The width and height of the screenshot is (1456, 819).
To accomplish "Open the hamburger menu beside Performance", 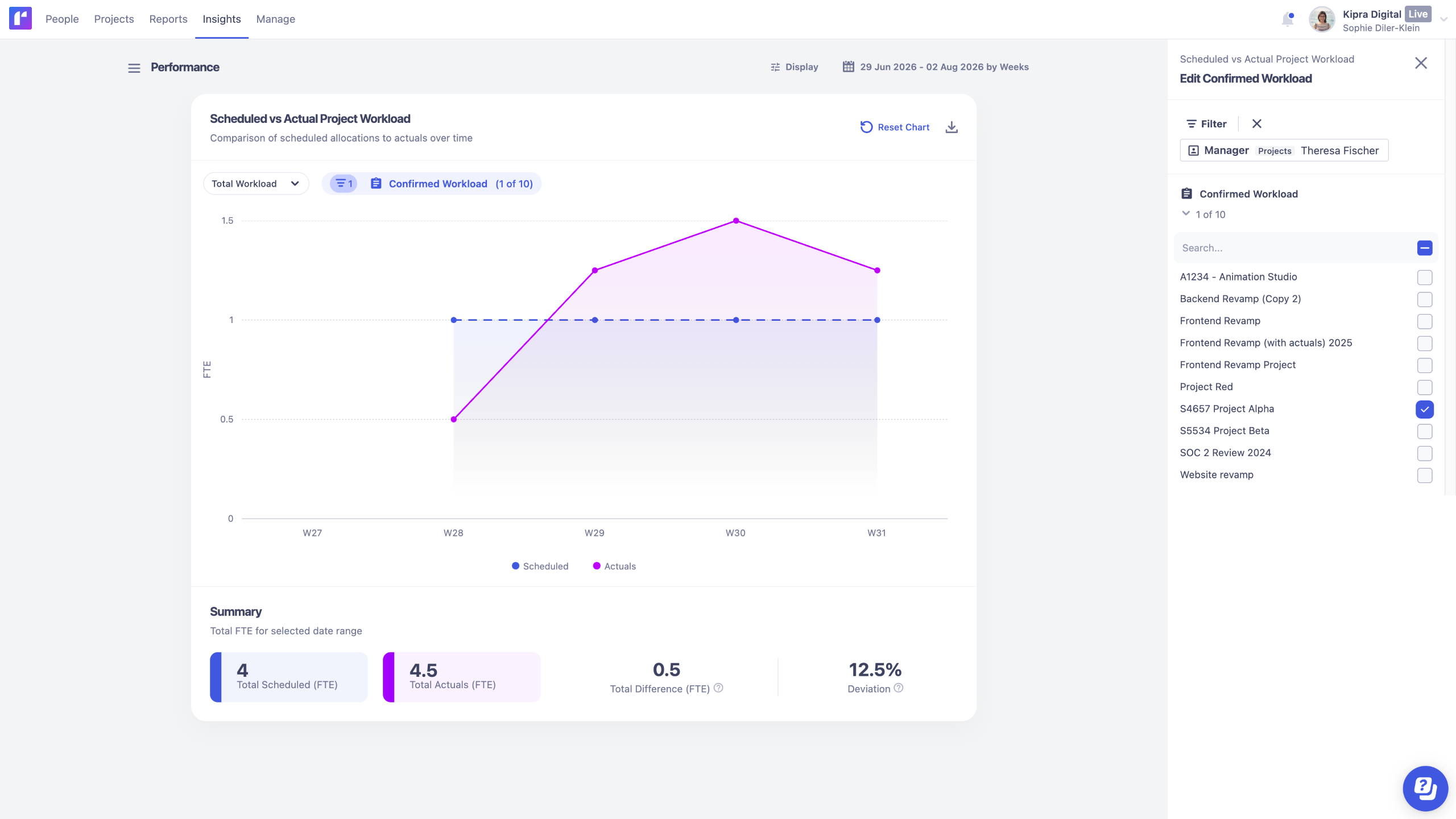I will pos(134,68).
